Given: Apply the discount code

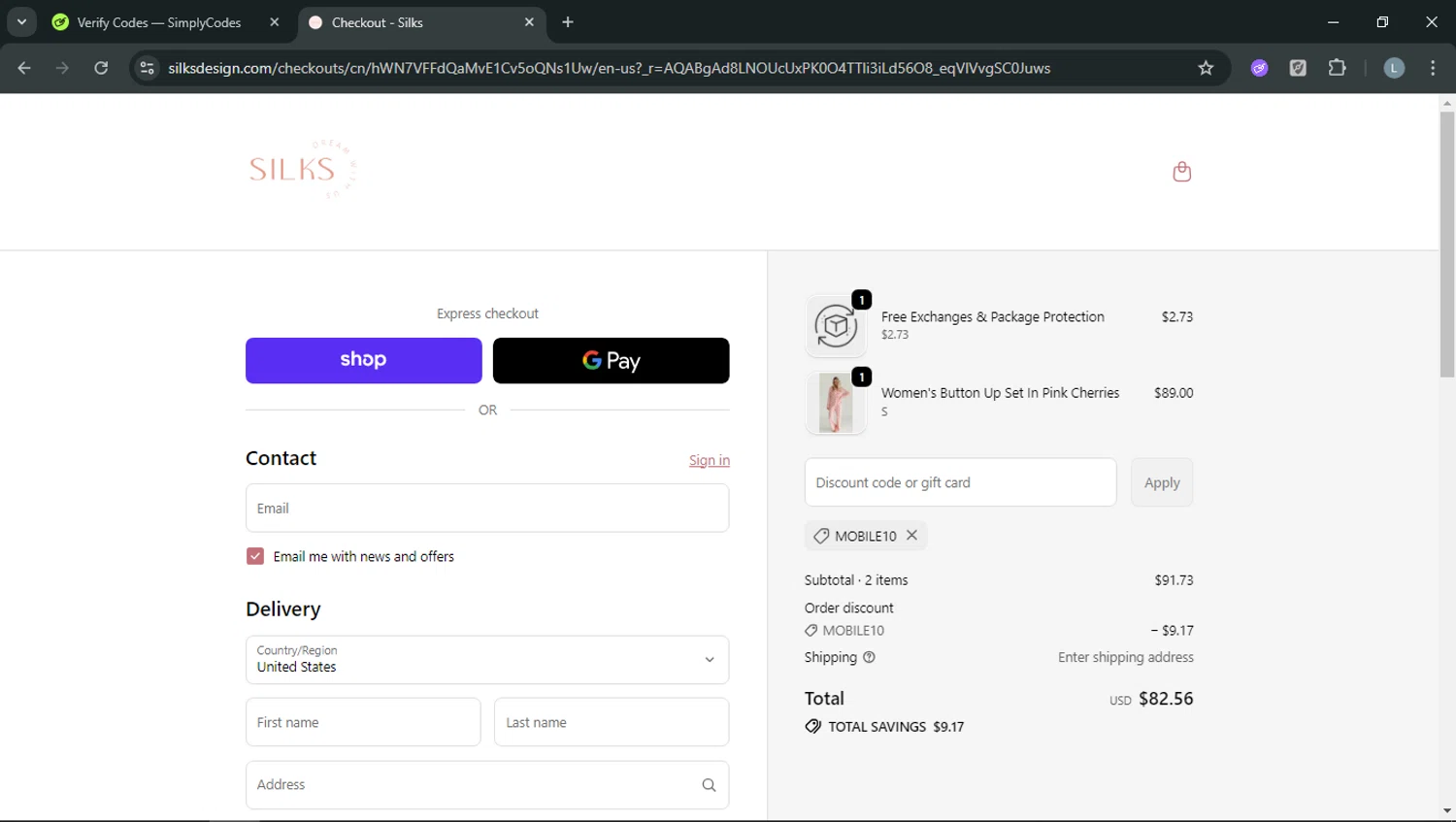Looking at the screenshot, I should tap(1162, 482).
